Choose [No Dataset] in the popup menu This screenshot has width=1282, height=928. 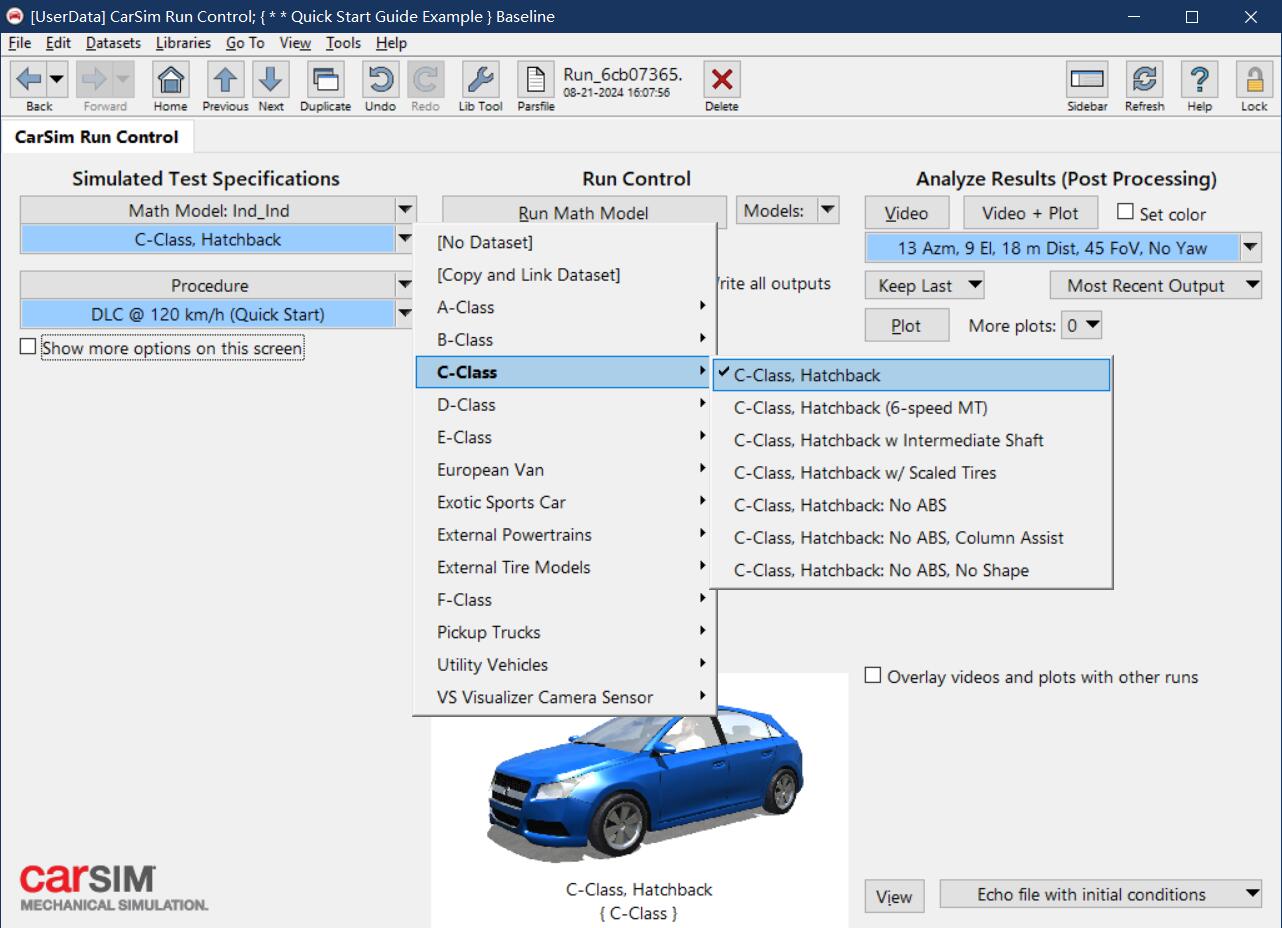pos(565,242)
